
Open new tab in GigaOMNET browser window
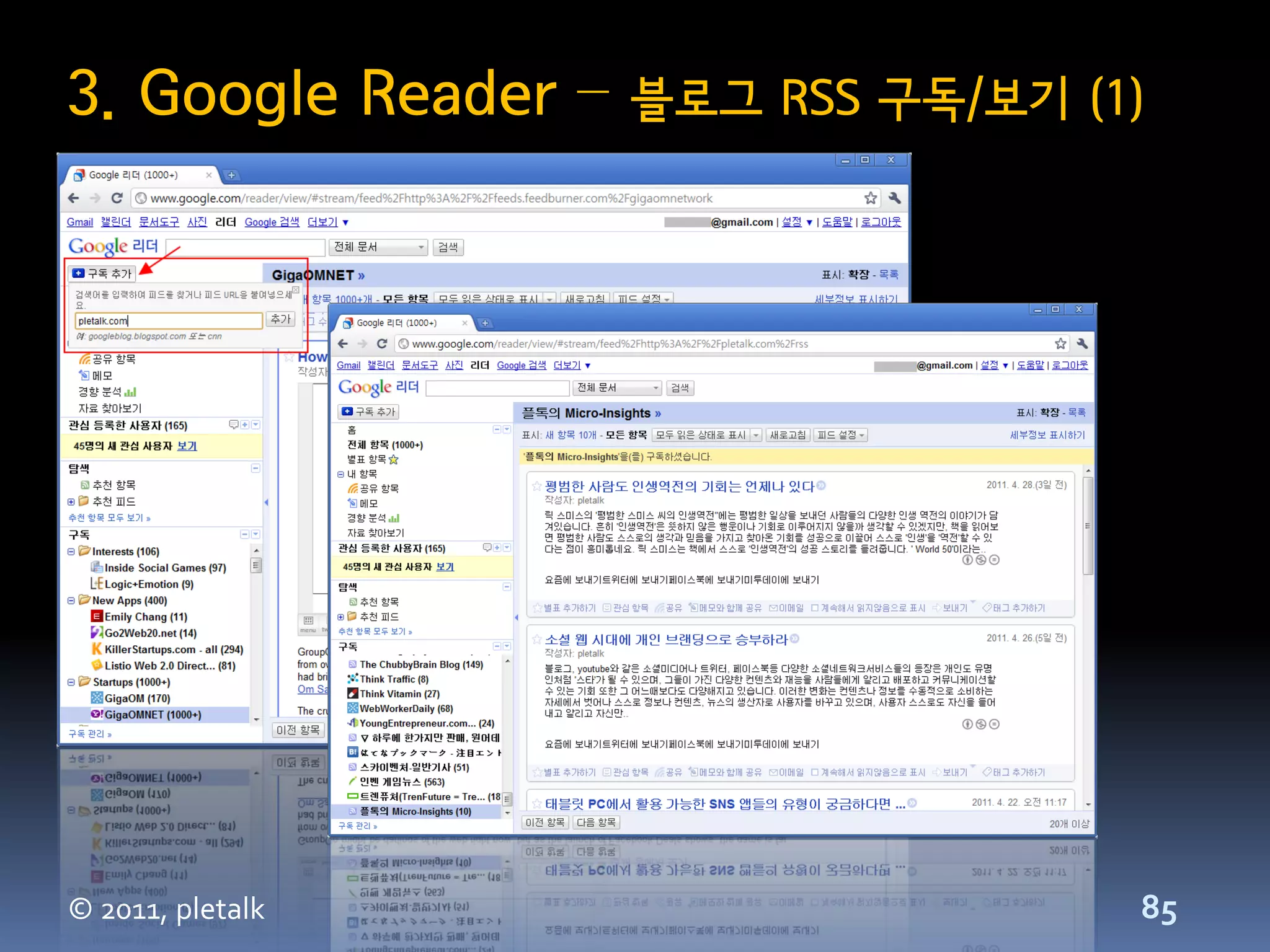tap(231, 175)
